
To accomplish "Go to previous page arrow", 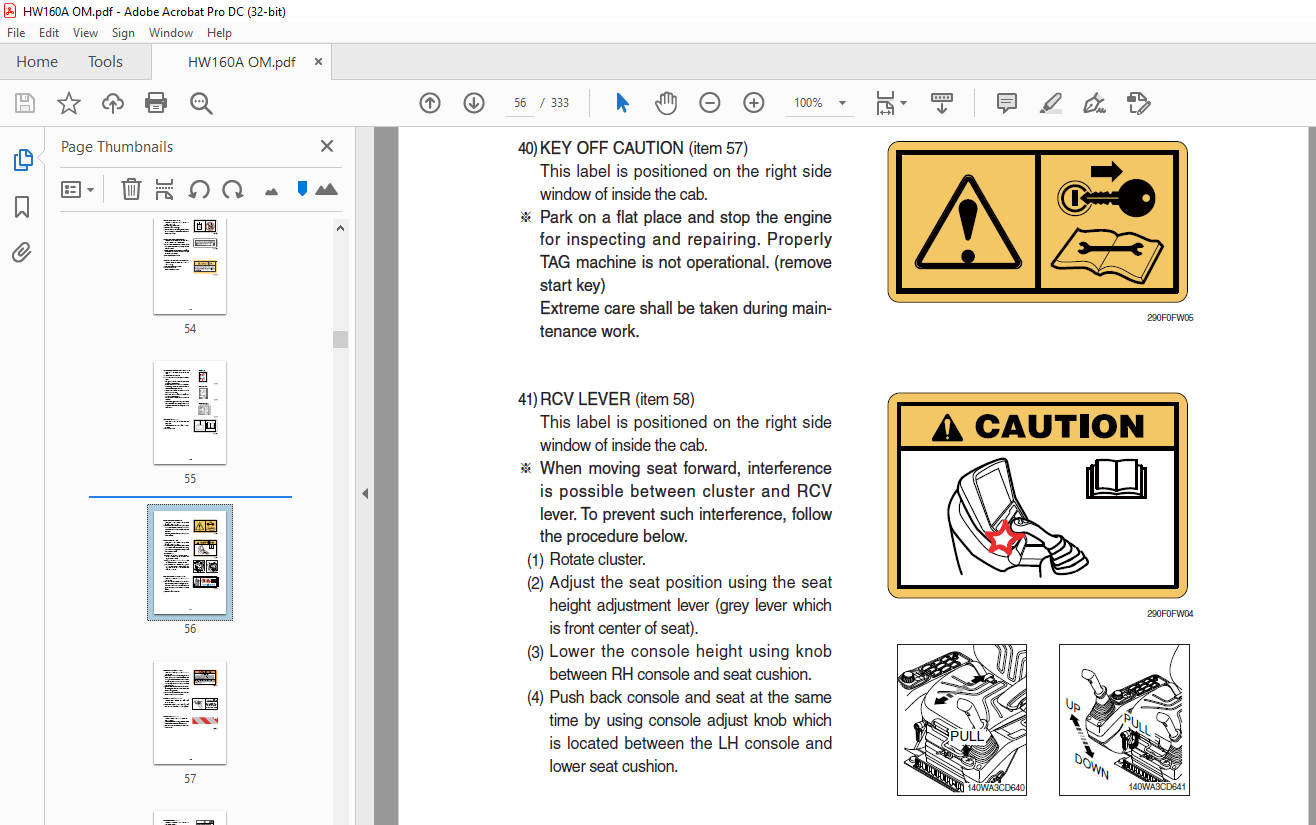I will pos(430,103).
